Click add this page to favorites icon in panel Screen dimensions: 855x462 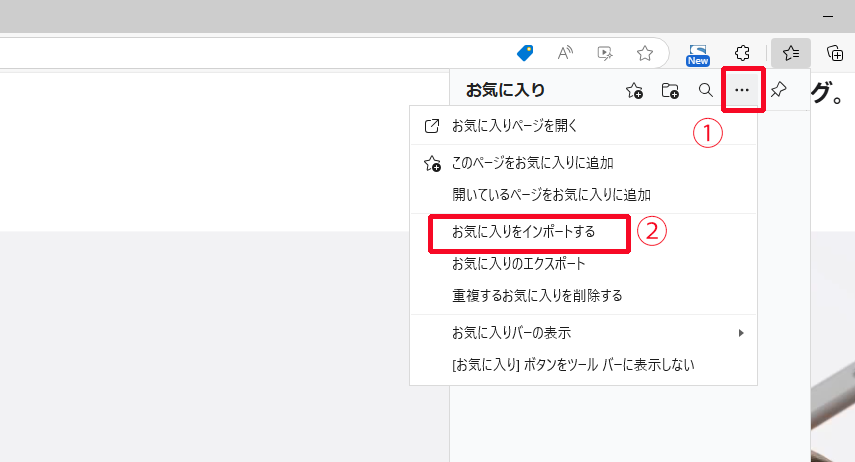pyautogui.click(x=634, y=90)
